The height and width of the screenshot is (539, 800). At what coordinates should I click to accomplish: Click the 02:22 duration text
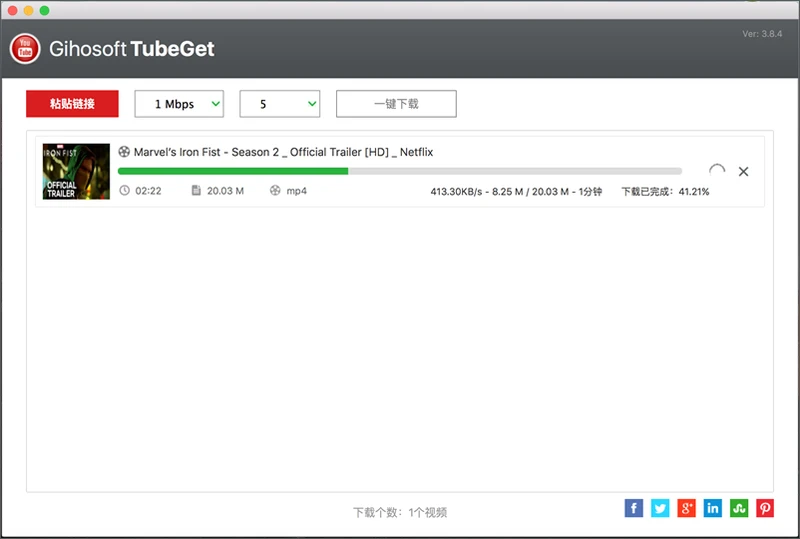pos(148,191)
